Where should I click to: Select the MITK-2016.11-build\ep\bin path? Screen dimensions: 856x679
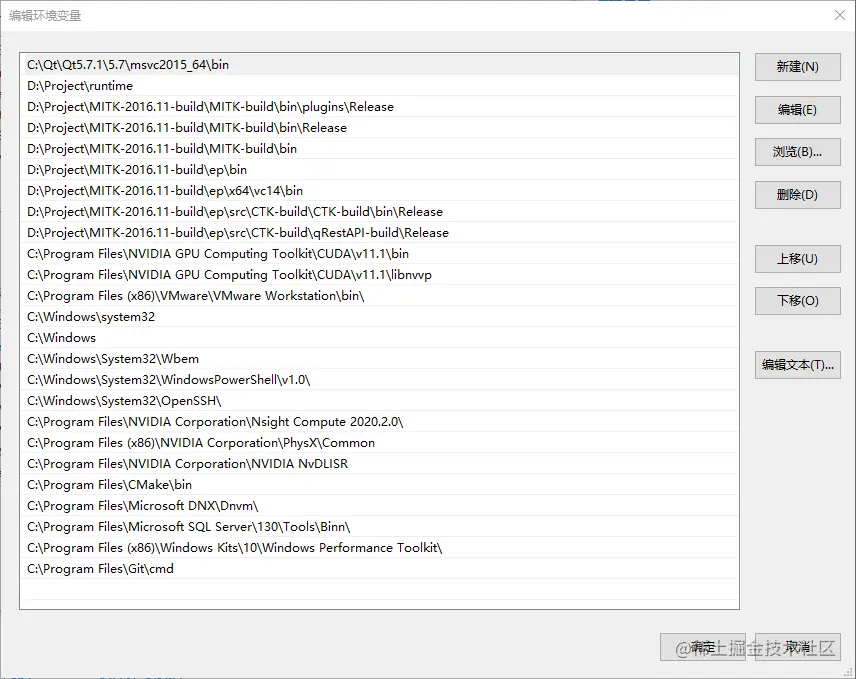381,170
